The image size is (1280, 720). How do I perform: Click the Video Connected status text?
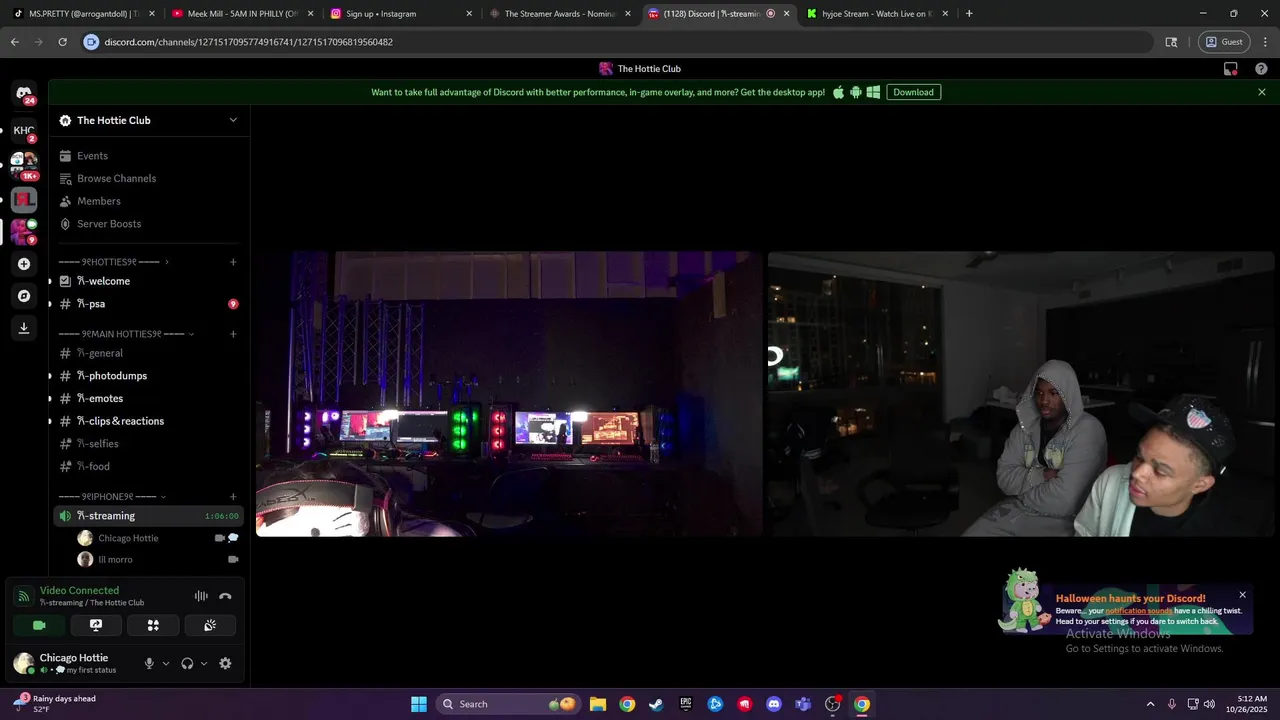click(79, 591)
